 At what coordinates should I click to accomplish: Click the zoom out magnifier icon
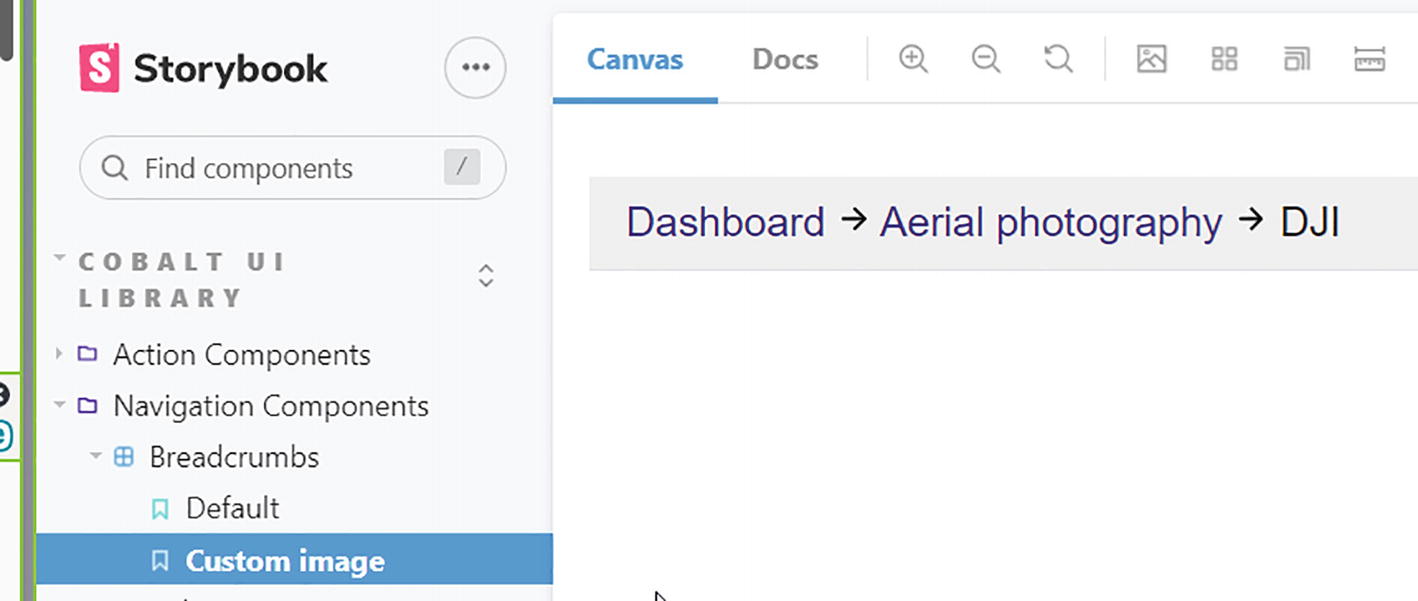pos(986,59)
